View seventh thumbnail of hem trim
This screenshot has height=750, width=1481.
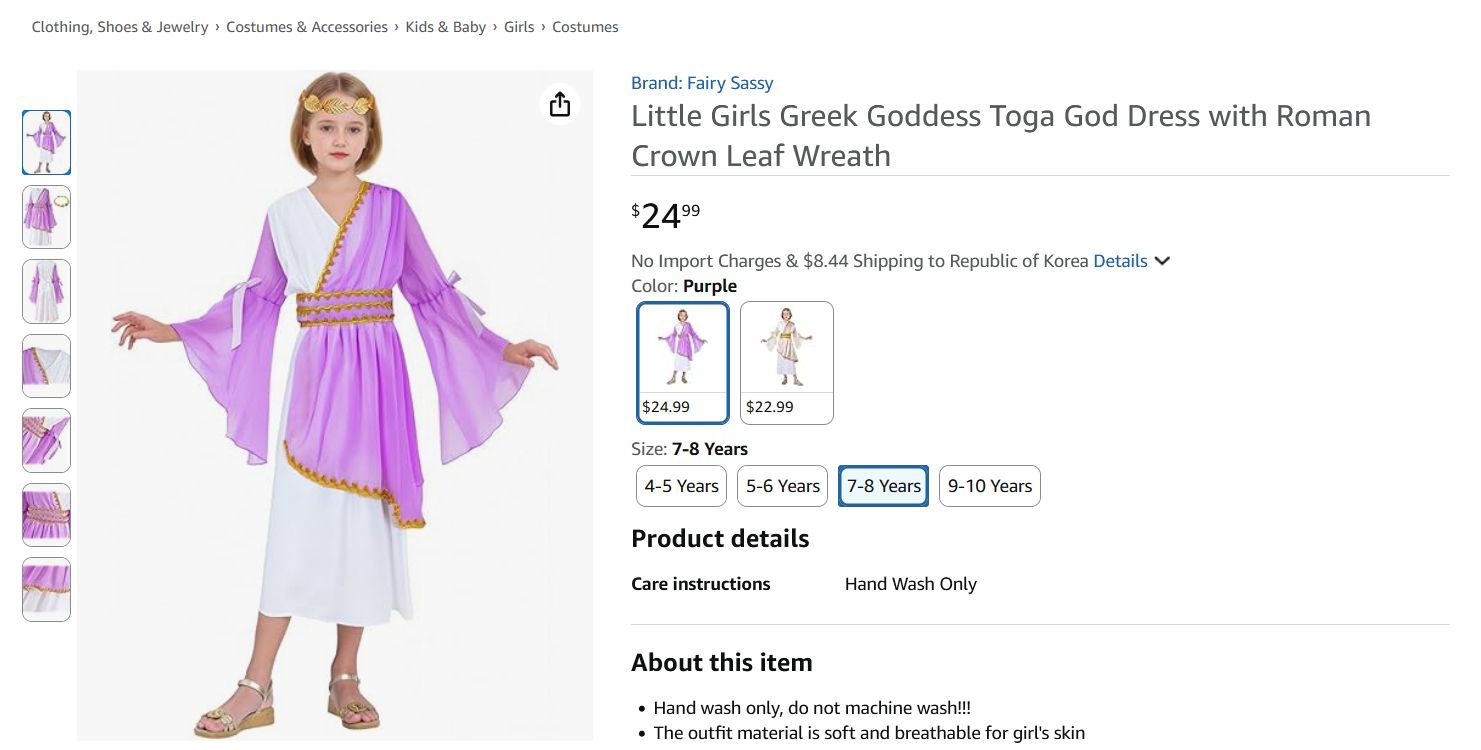coord(47,589)
